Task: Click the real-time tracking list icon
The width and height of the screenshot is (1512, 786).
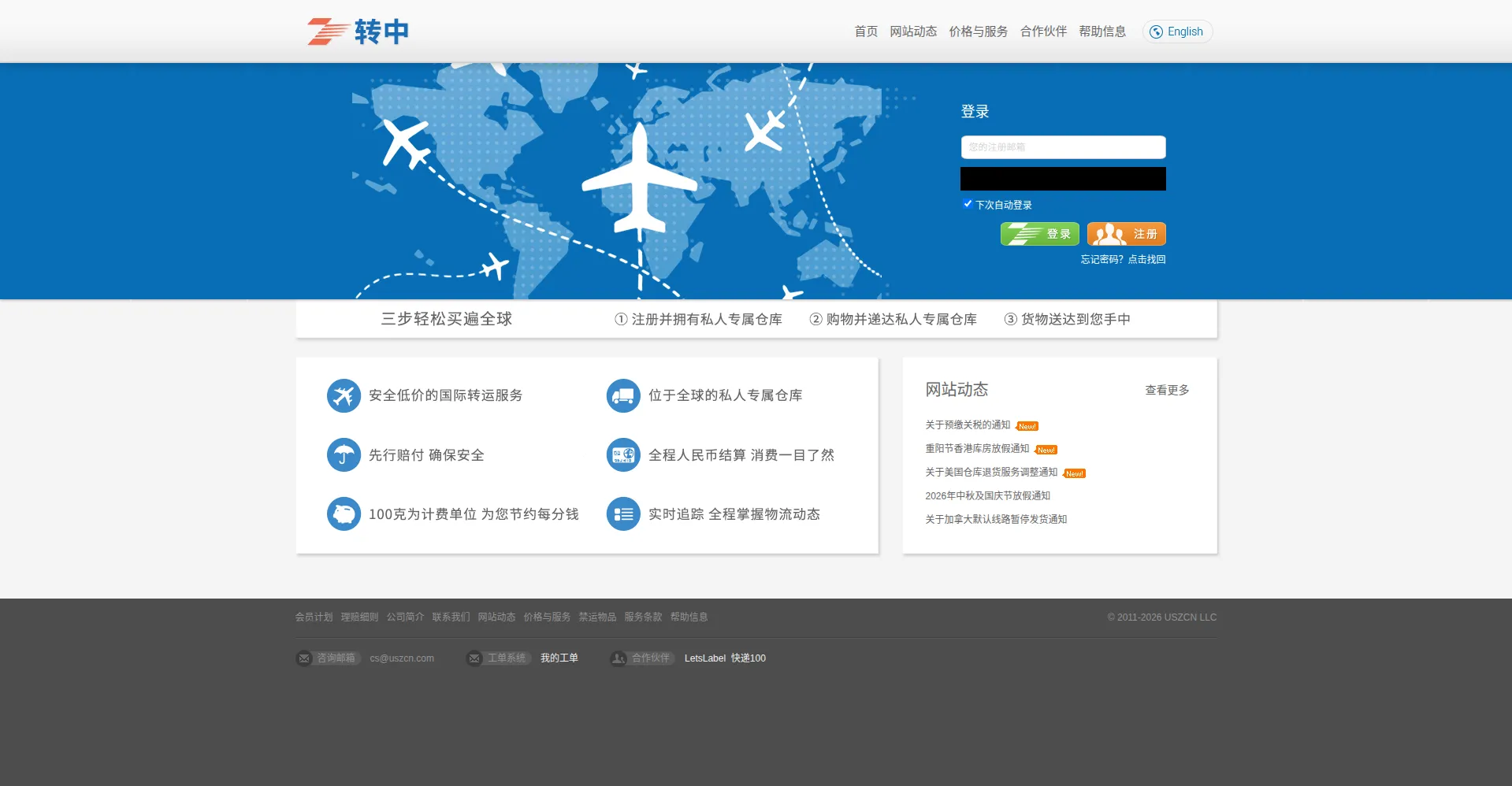Action: [623, 514]
